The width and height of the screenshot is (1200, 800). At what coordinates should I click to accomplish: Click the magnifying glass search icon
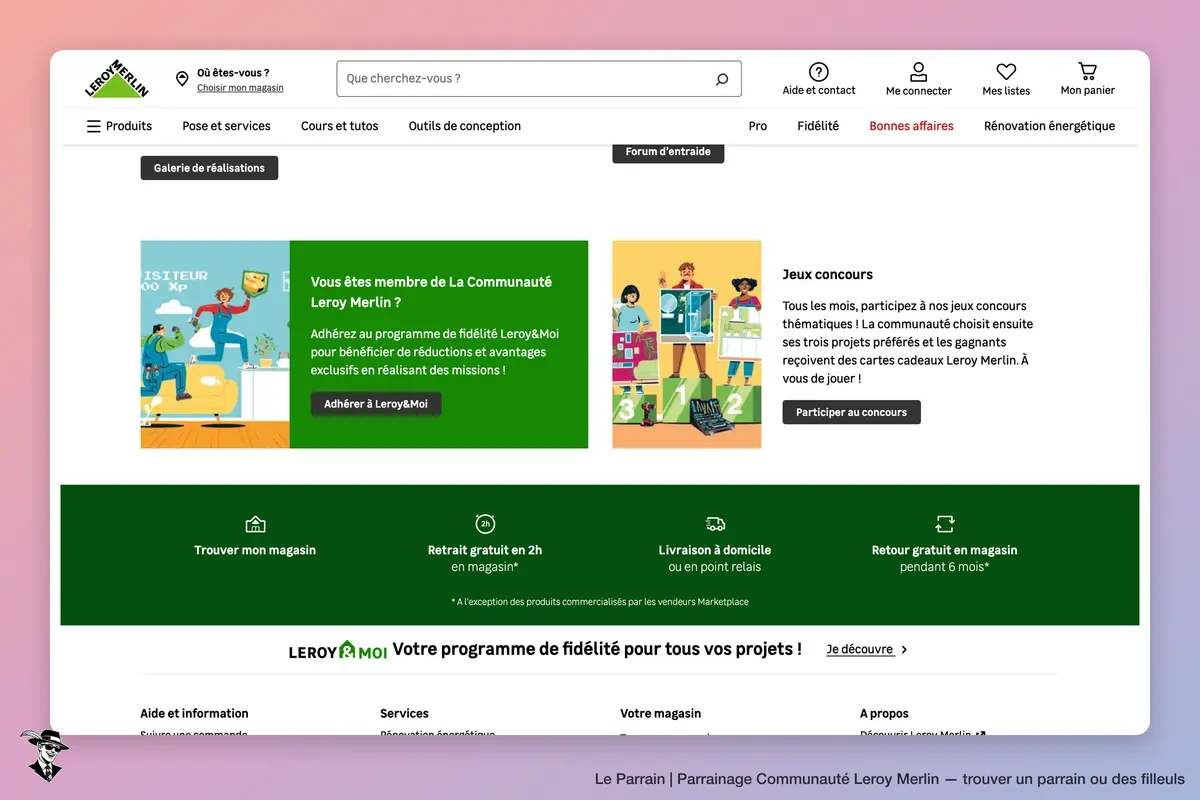point(722,79)
